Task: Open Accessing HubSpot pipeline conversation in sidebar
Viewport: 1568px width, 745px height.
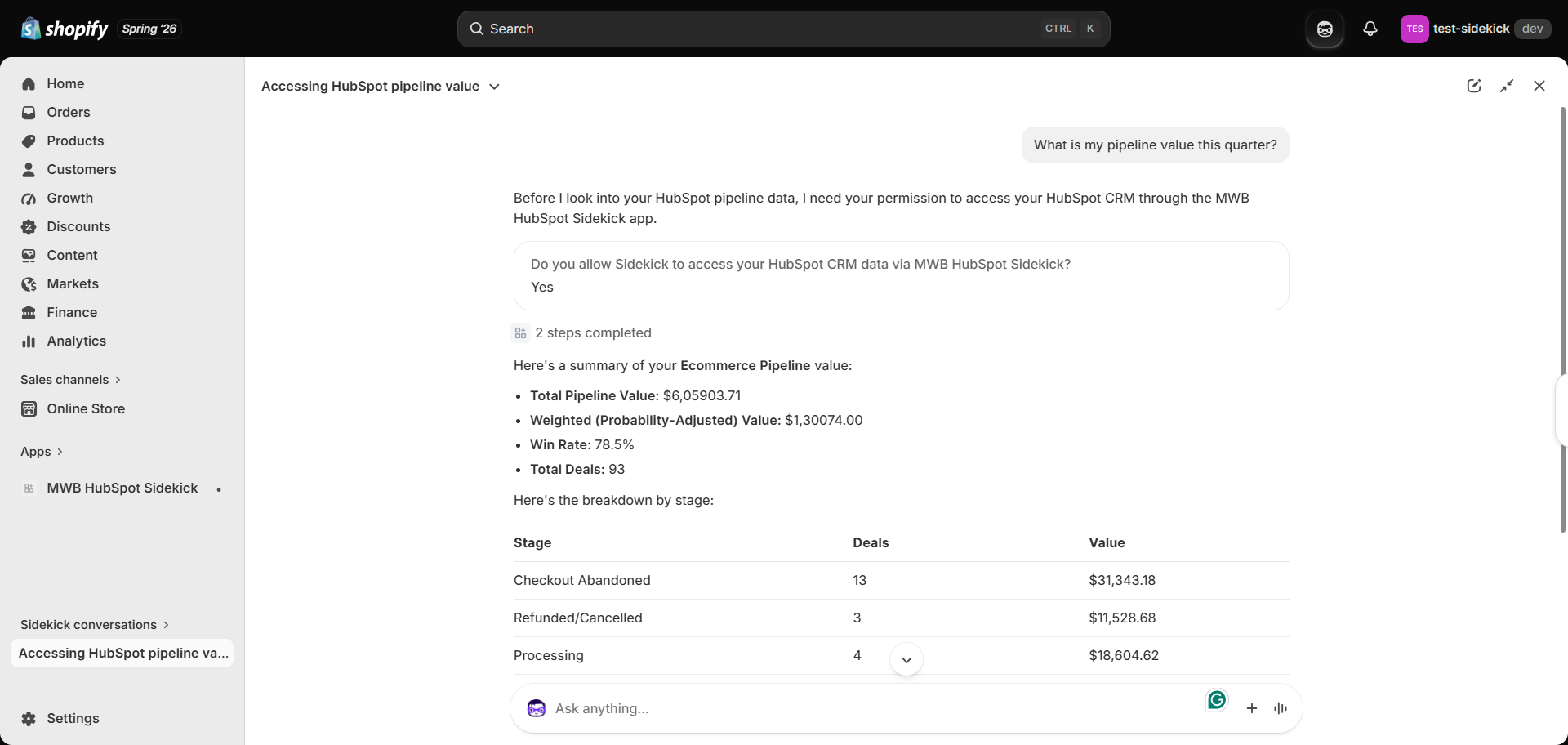Action: tap(122, 653)
